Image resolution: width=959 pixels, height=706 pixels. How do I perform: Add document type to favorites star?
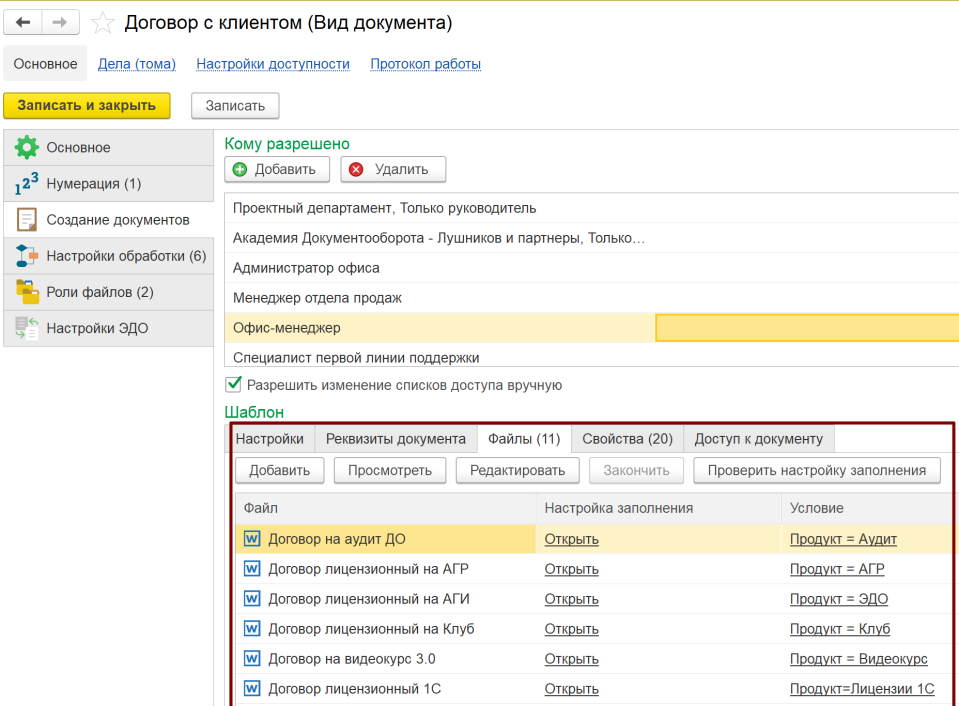102,23
